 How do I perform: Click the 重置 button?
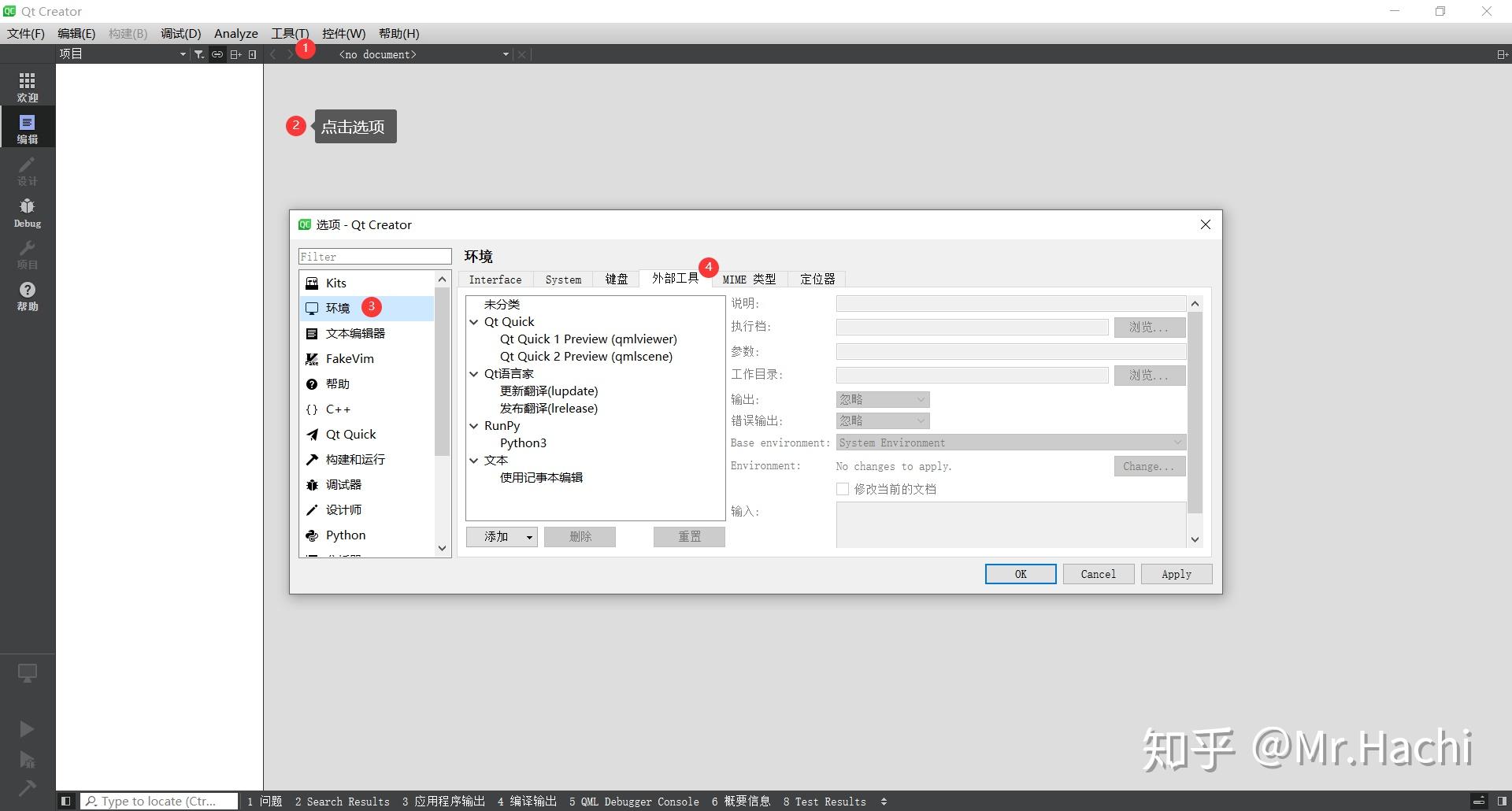click(689, 537)
